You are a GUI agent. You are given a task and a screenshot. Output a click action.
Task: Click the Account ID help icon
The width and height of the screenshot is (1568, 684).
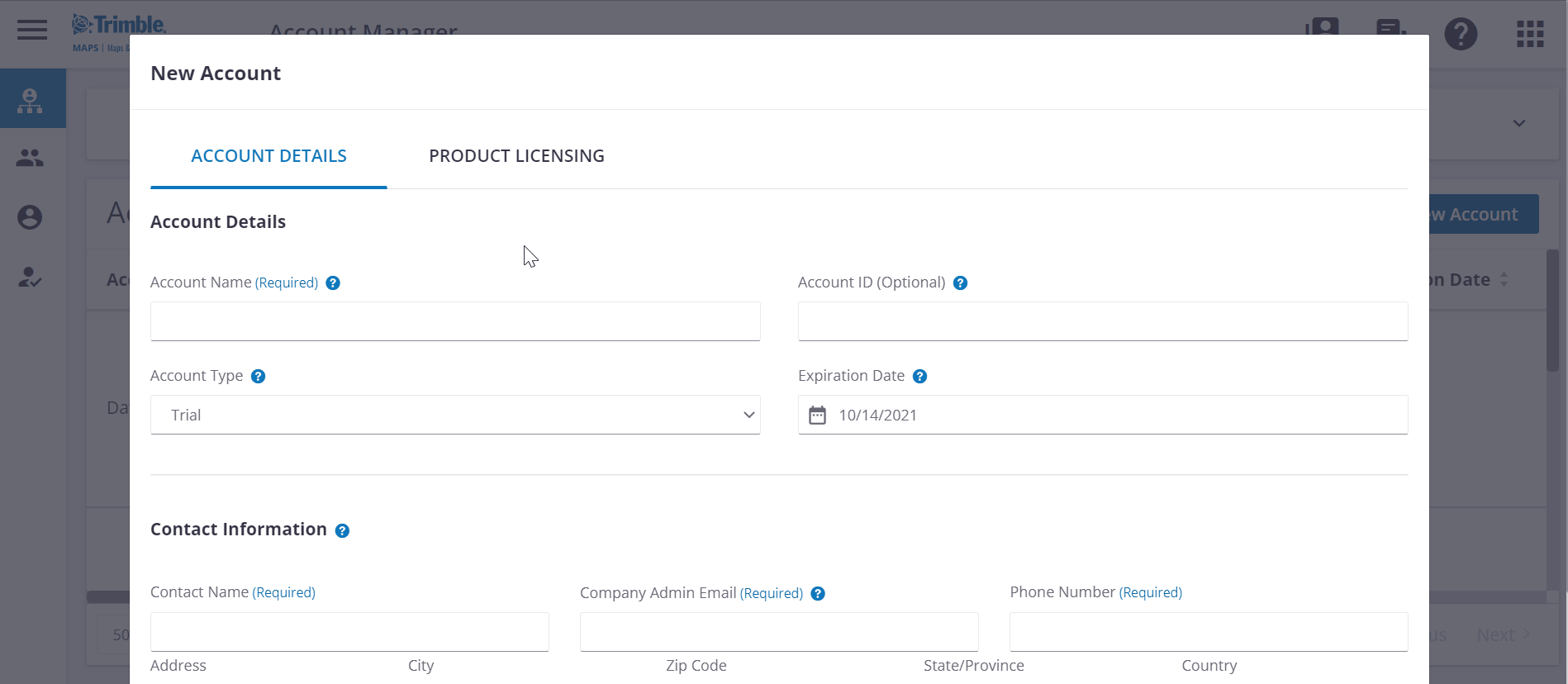(x=960, y=283)
